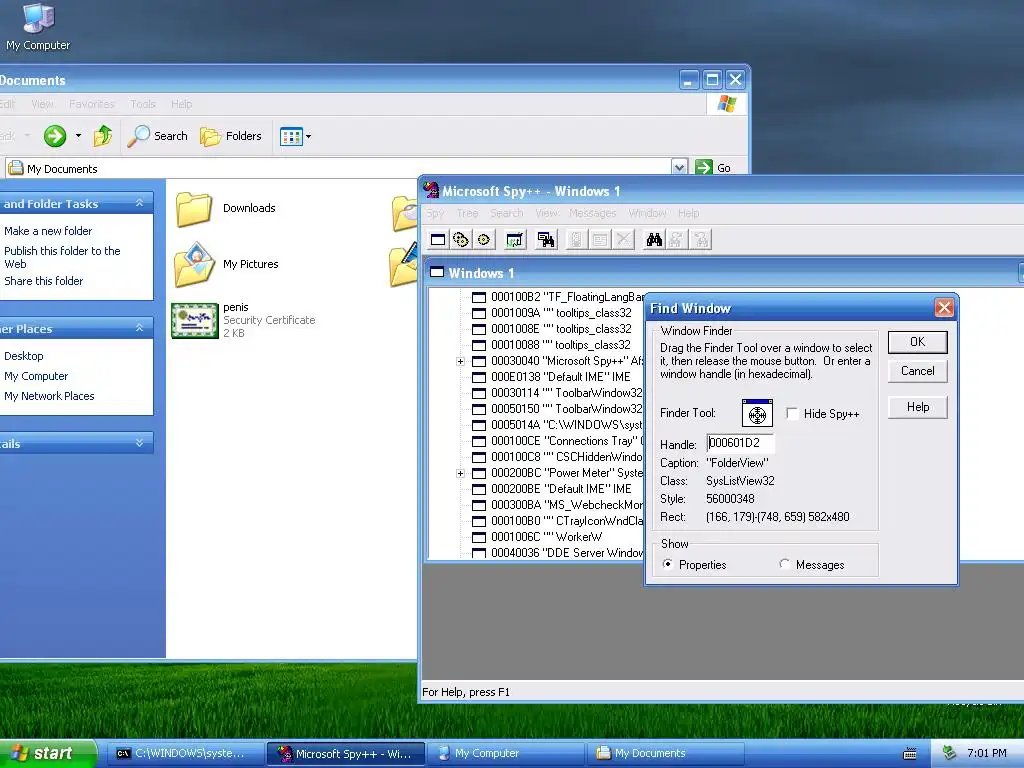Click the Desktop link in Other Places
Viewport: 1024px width, 768px height.
click(x=24, y=356)
